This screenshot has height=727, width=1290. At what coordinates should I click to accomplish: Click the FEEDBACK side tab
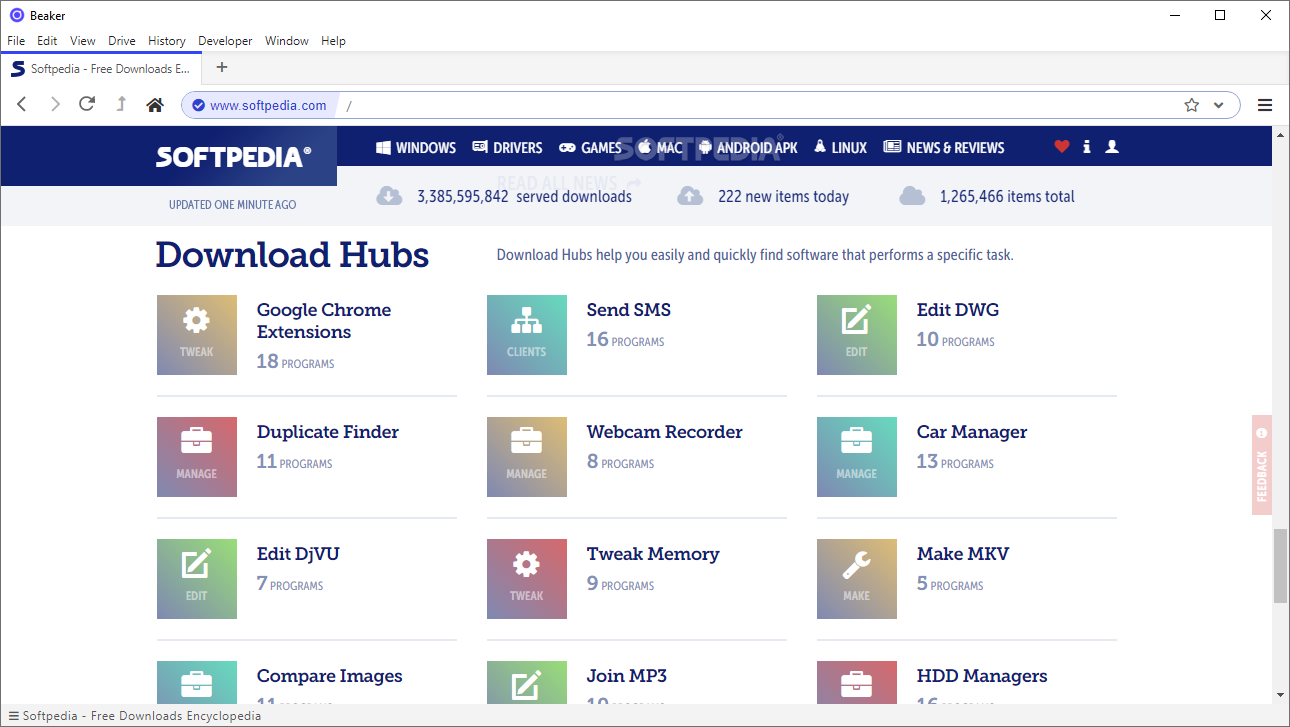point(1262,465)
